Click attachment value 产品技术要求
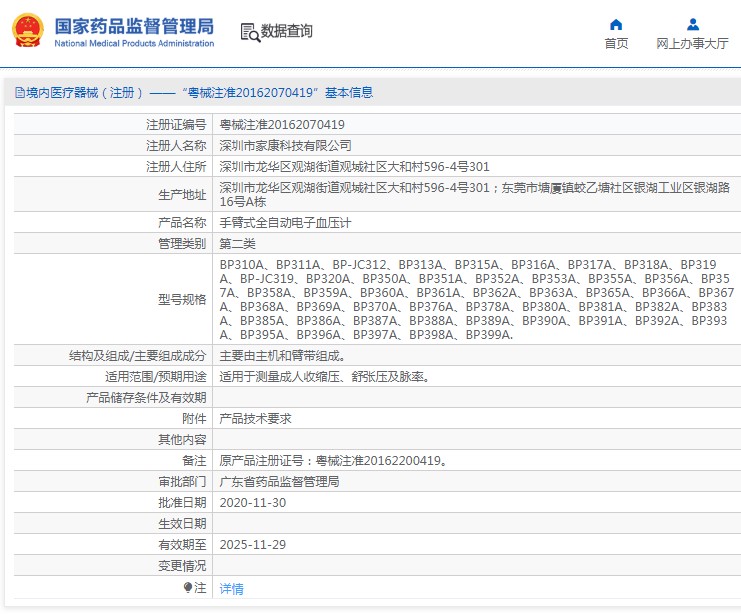The image size is (741, 615). (255, 419)
